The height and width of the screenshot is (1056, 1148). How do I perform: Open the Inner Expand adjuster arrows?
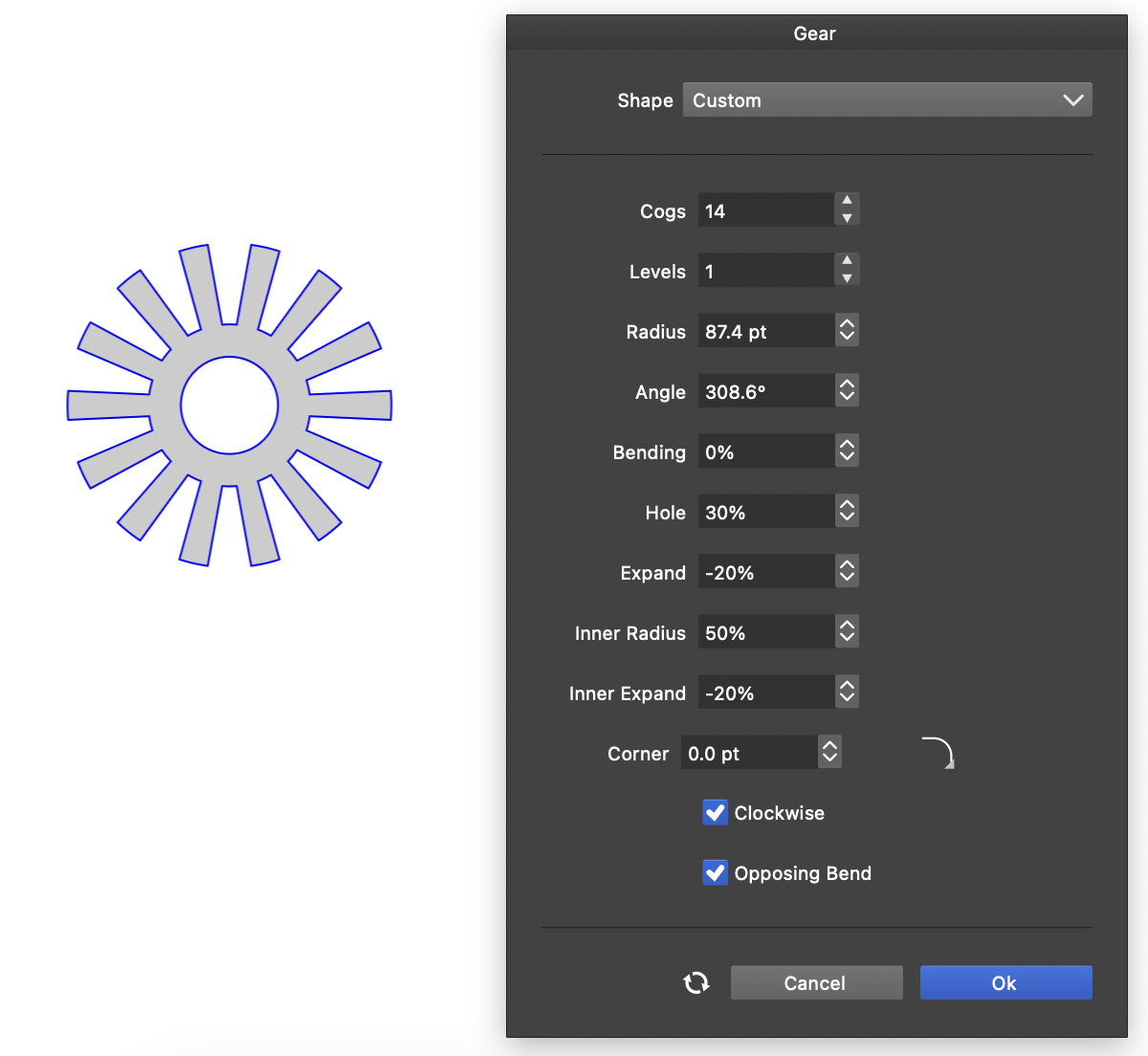tap(847, 693)
